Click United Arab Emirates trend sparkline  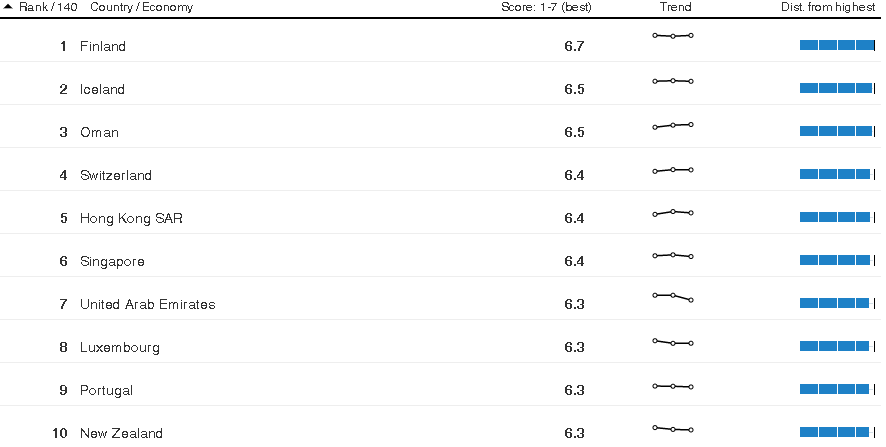672,297
